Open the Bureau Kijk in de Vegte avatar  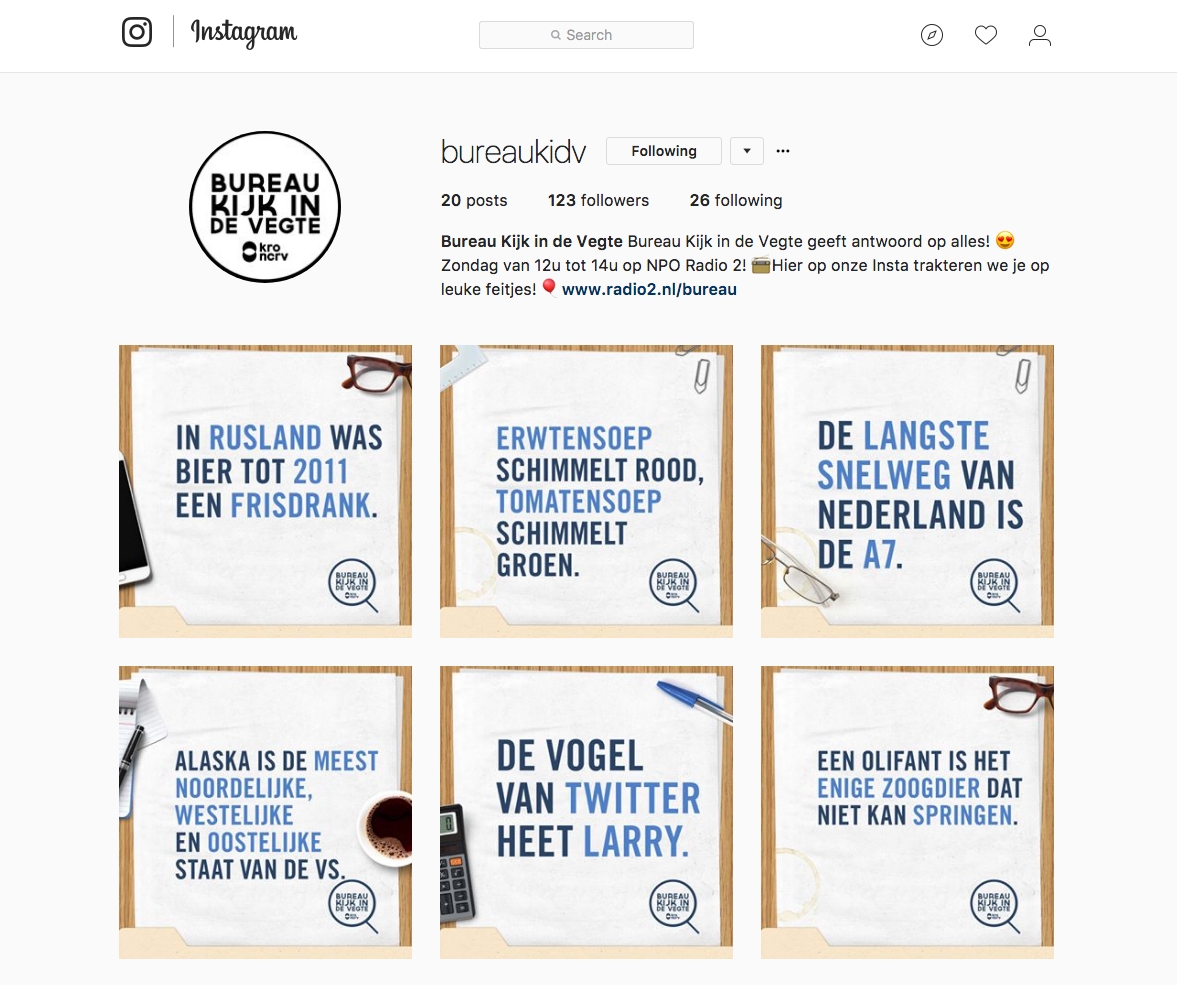tap(265, 207)
